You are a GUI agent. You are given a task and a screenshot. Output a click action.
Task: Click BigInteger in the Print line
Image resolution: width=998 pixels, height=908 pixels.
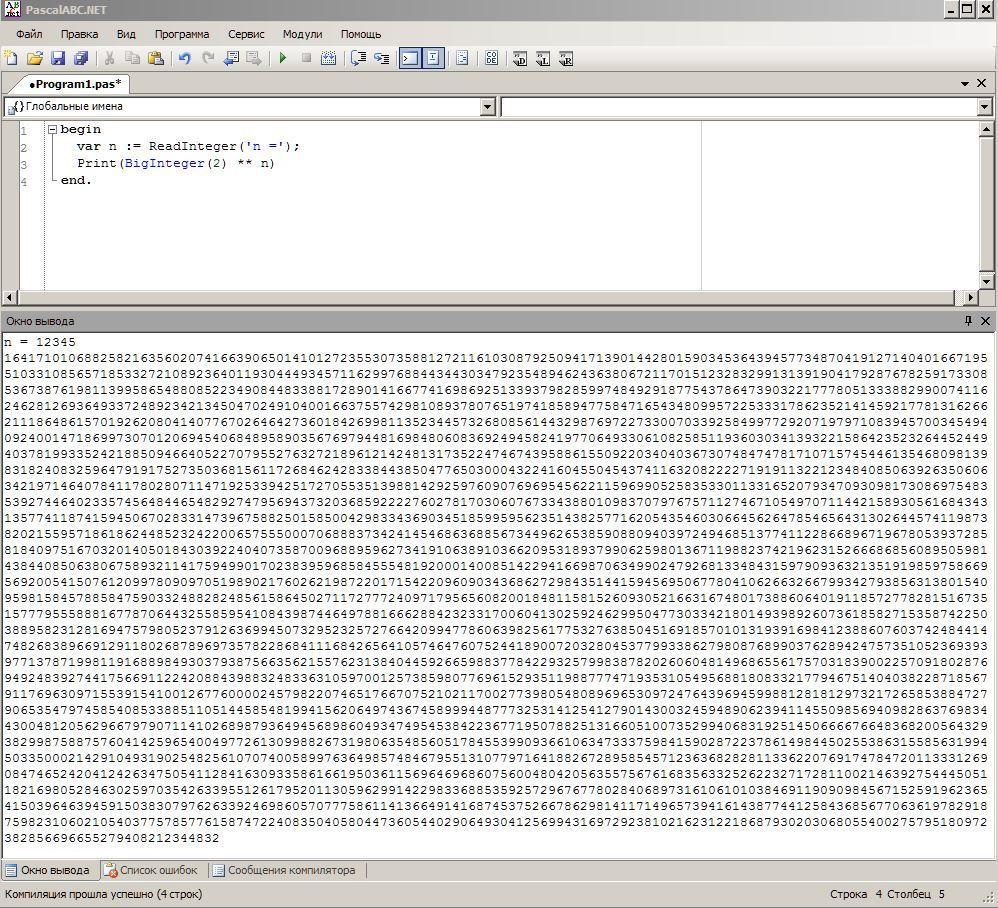coord(164,163)
